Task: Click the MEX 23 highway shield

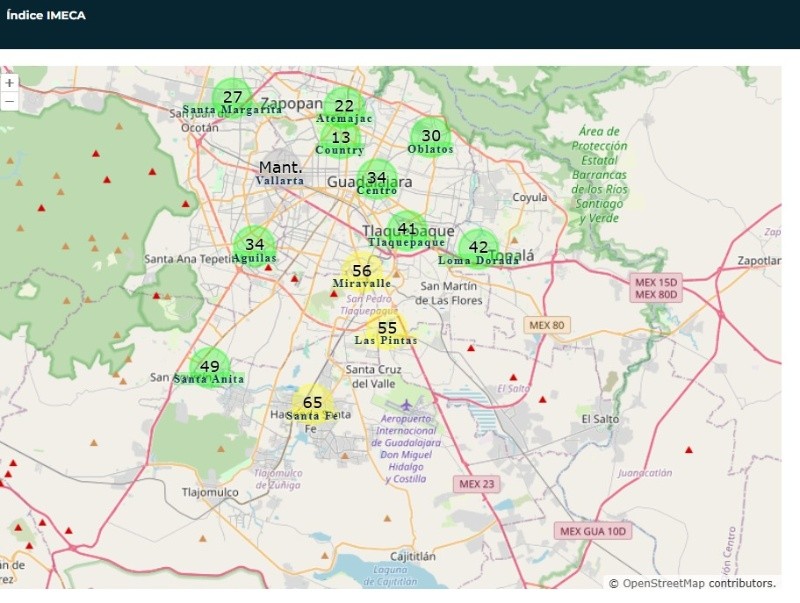Action: pyautogui.click(x=476, y=484)
